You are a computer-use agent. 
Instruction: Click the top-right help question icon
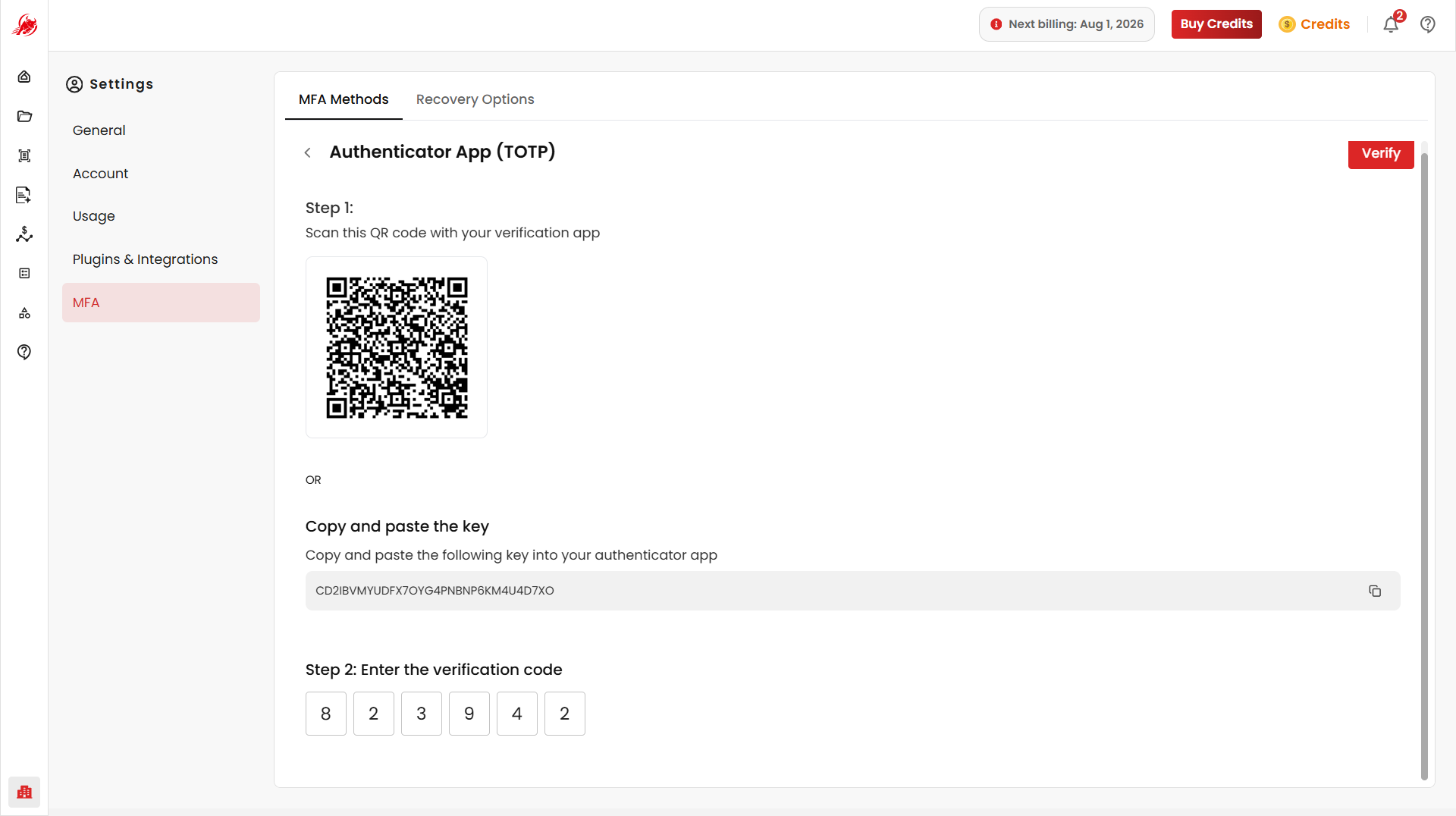pos(1428,24)
